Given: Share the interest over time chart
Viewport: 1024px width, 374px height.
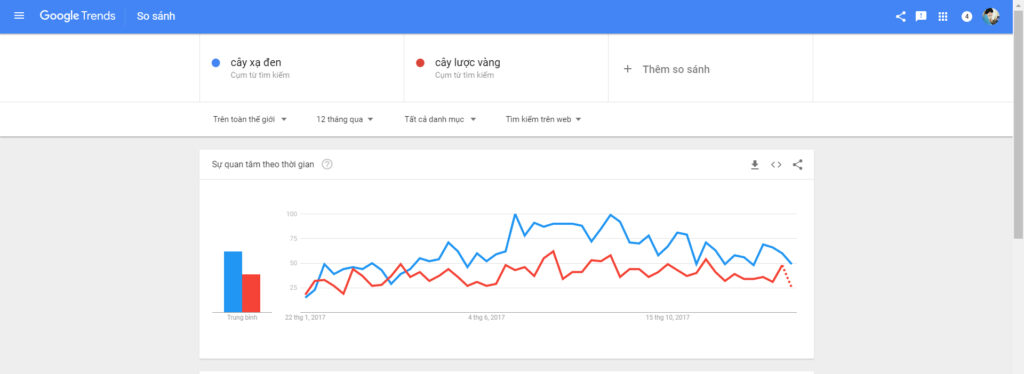Looking at the screenshot, I should [x=797, y=164].
